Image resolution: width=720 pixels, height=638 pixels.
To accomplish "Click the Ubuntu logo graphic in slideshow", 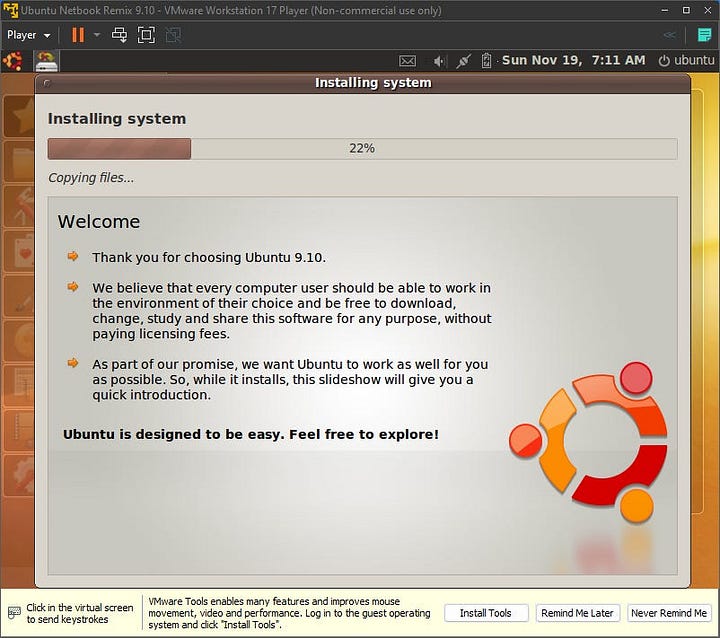I will 589,442.
